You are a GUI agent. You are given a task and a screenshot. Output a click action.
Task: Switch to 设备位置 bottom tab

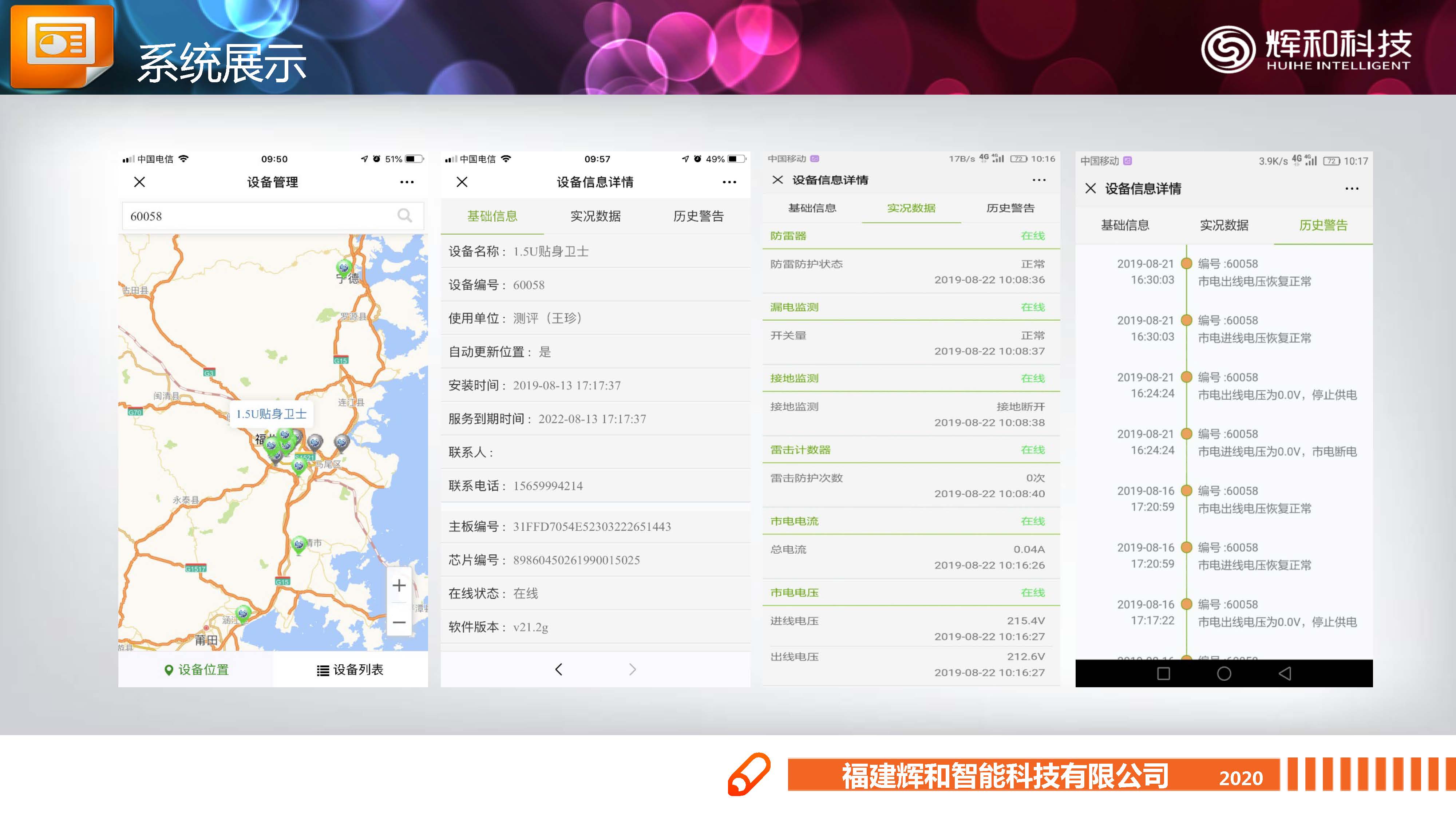pos(196,670)
